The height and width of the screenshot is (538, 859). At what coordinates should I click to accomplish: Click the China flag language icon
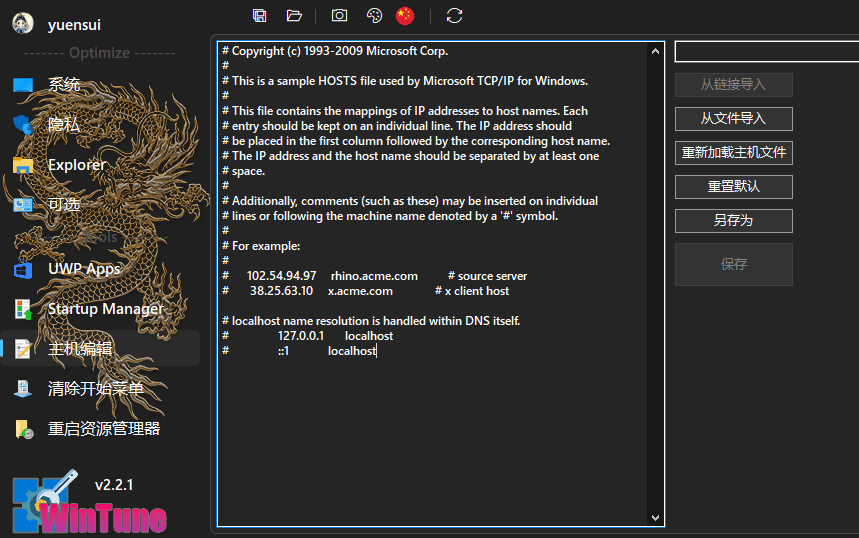[x=405, y=16]
